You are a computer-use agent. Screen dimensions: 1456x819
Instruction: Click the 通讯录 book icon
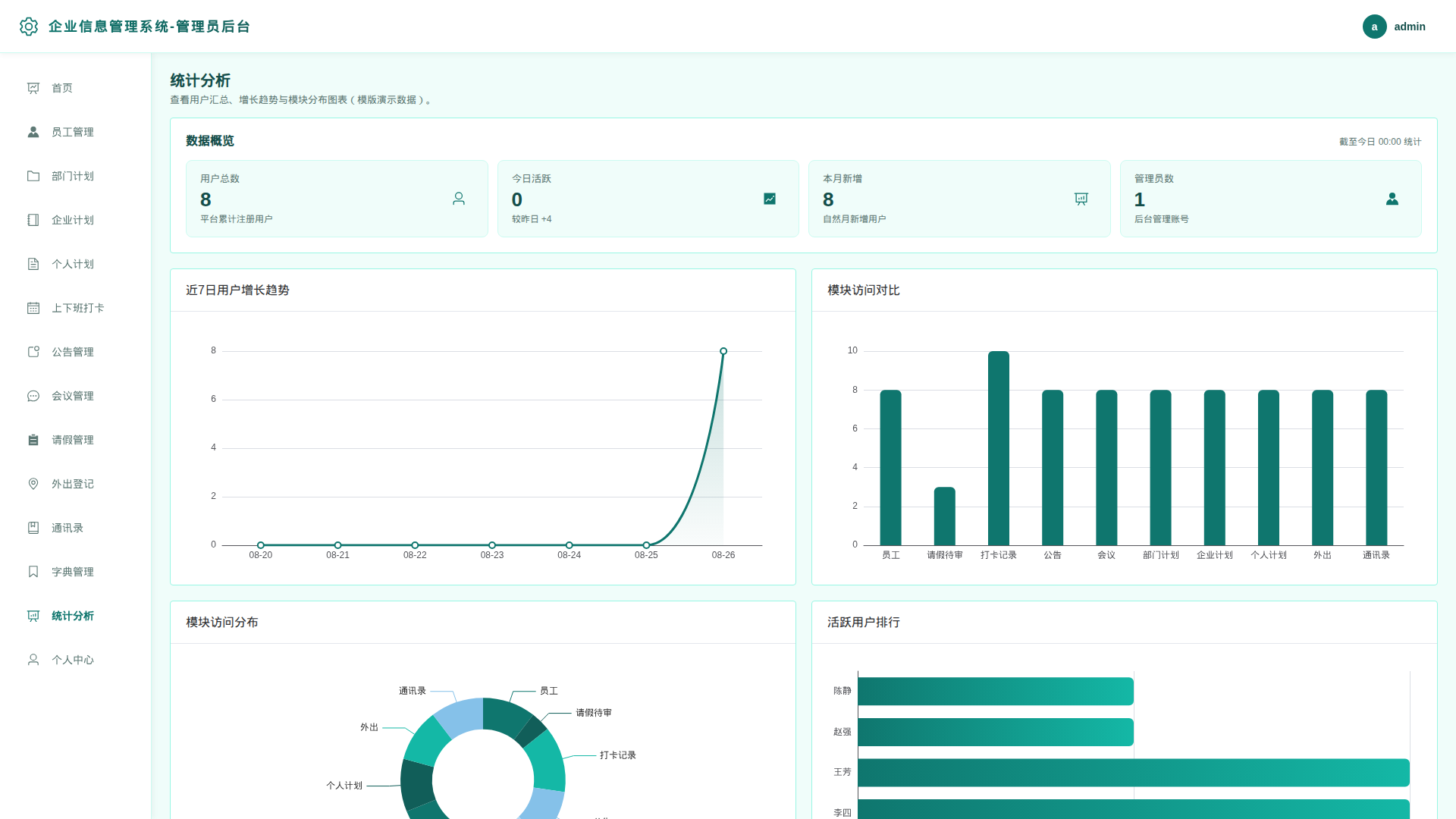[x=33, y=528]
